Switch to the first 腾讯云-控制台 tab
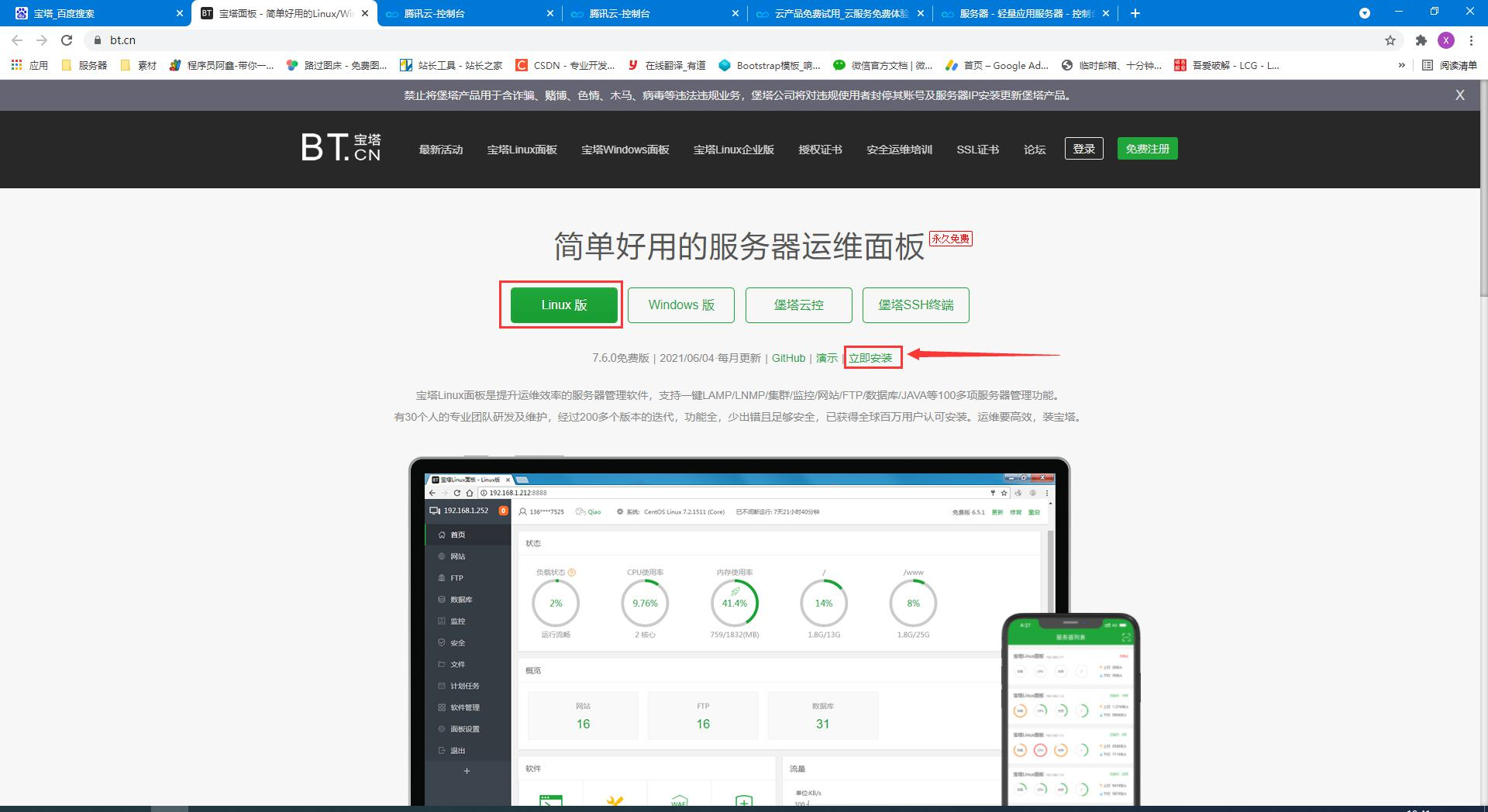The height and width of the screenshot is (812, 1488). coord(470,13)
